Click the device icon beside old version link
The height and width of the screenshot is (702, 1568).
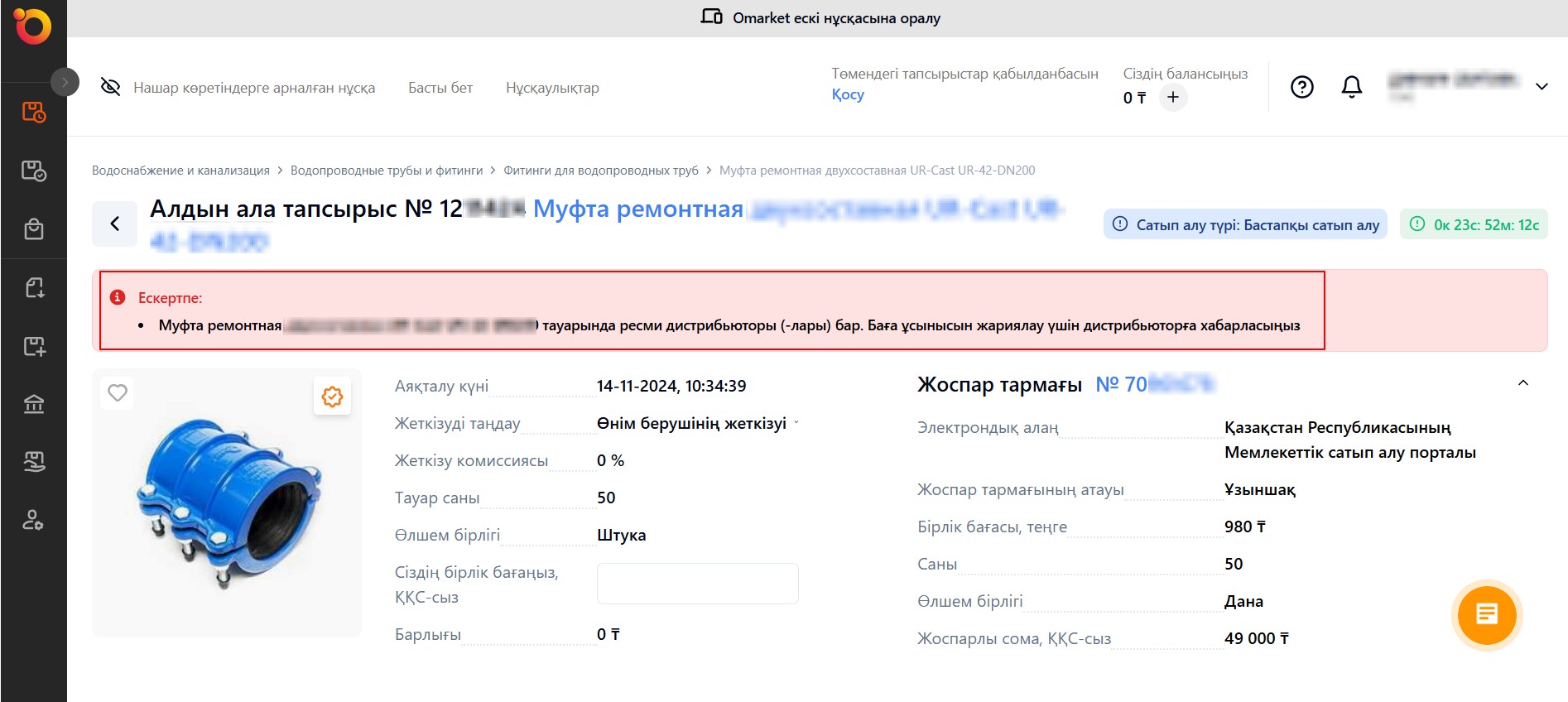(x=711, y=17)
